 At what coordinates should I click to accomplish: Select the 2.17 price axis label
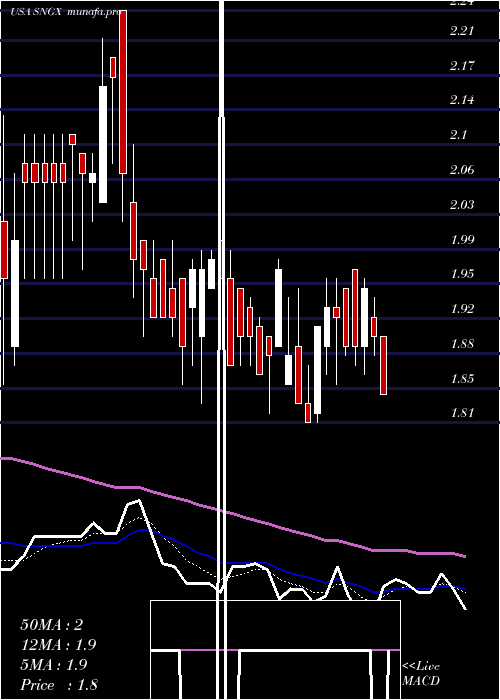pos(462,66)
